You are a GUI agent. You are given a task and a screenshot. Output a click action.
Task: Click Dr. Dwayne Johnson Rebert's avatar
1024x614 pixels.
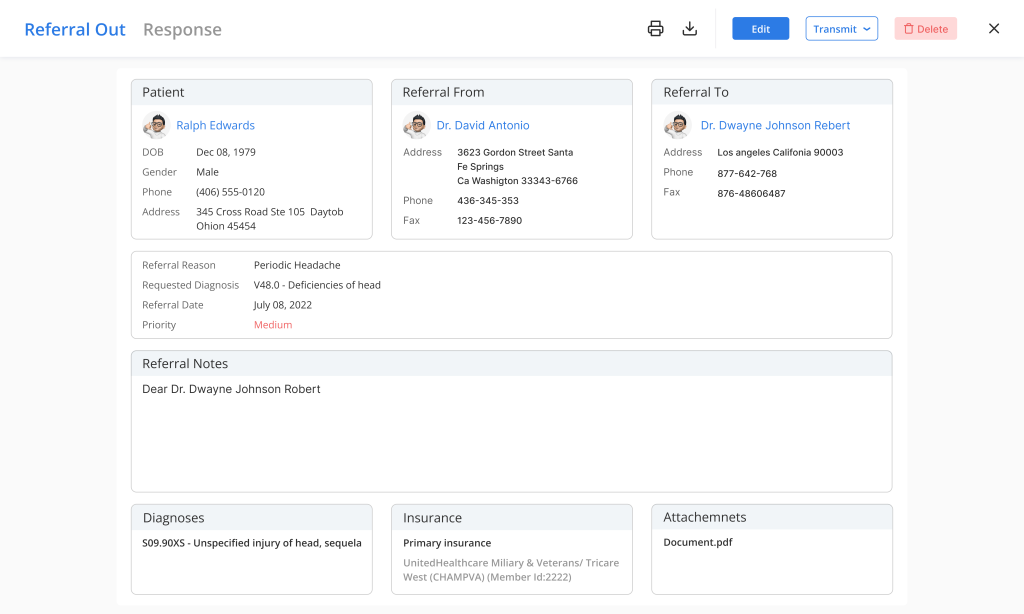click(677, 126)
